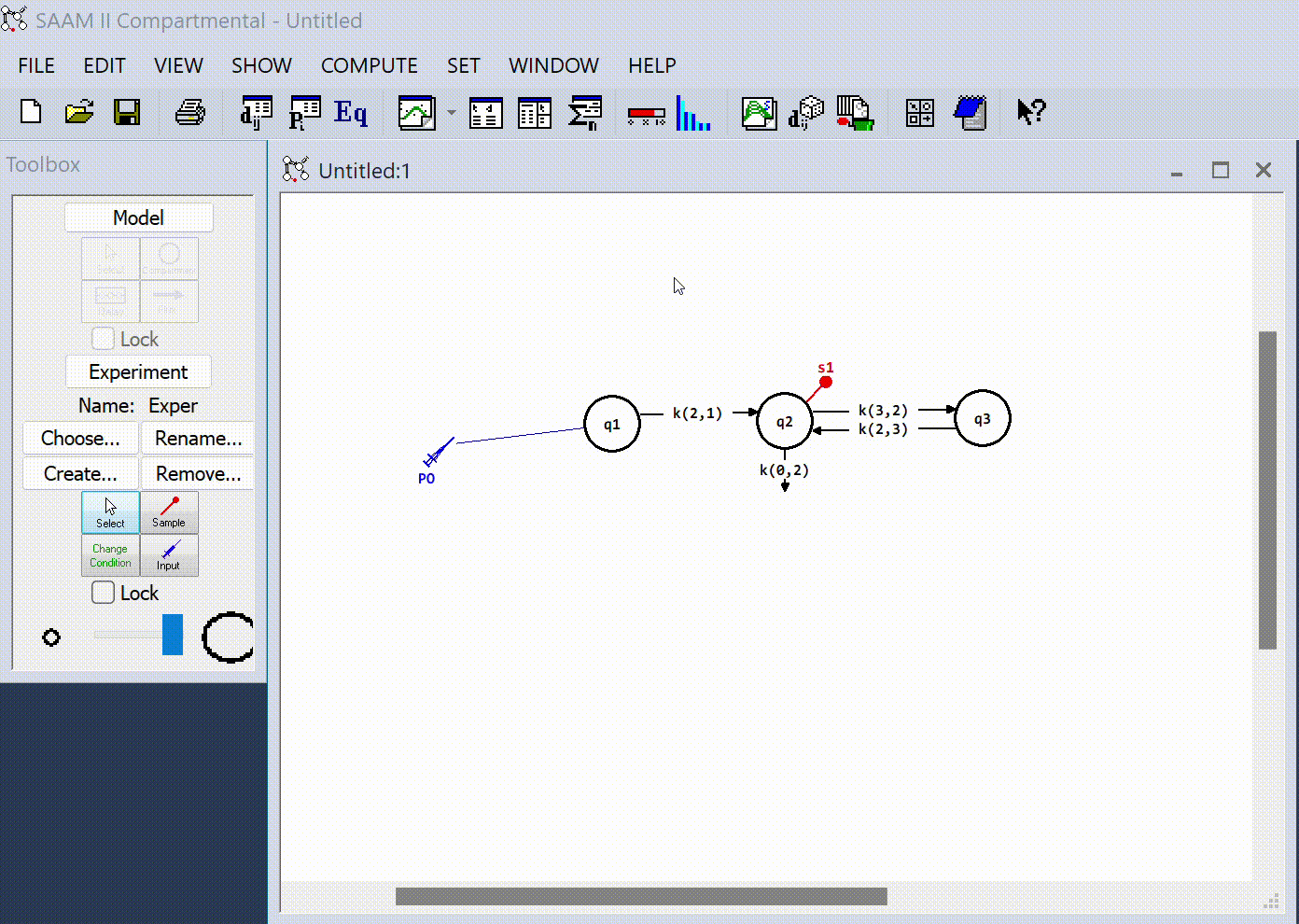Click the dij dice toolbar icon
The height and width of the screenshot is (924, 1299).
coord(806,113)
